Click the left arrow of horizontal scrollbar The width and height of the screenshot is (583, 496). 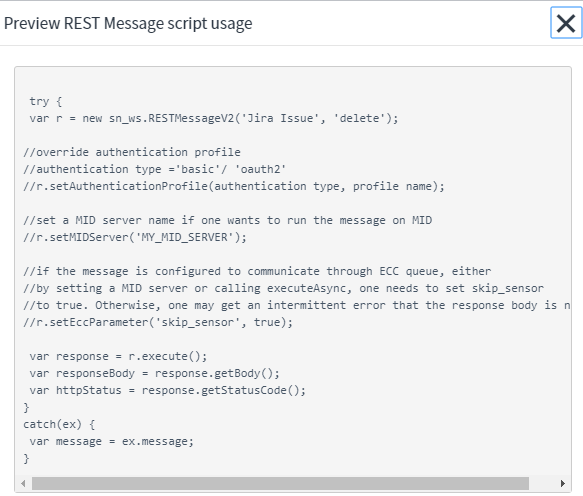coord(23,483)
